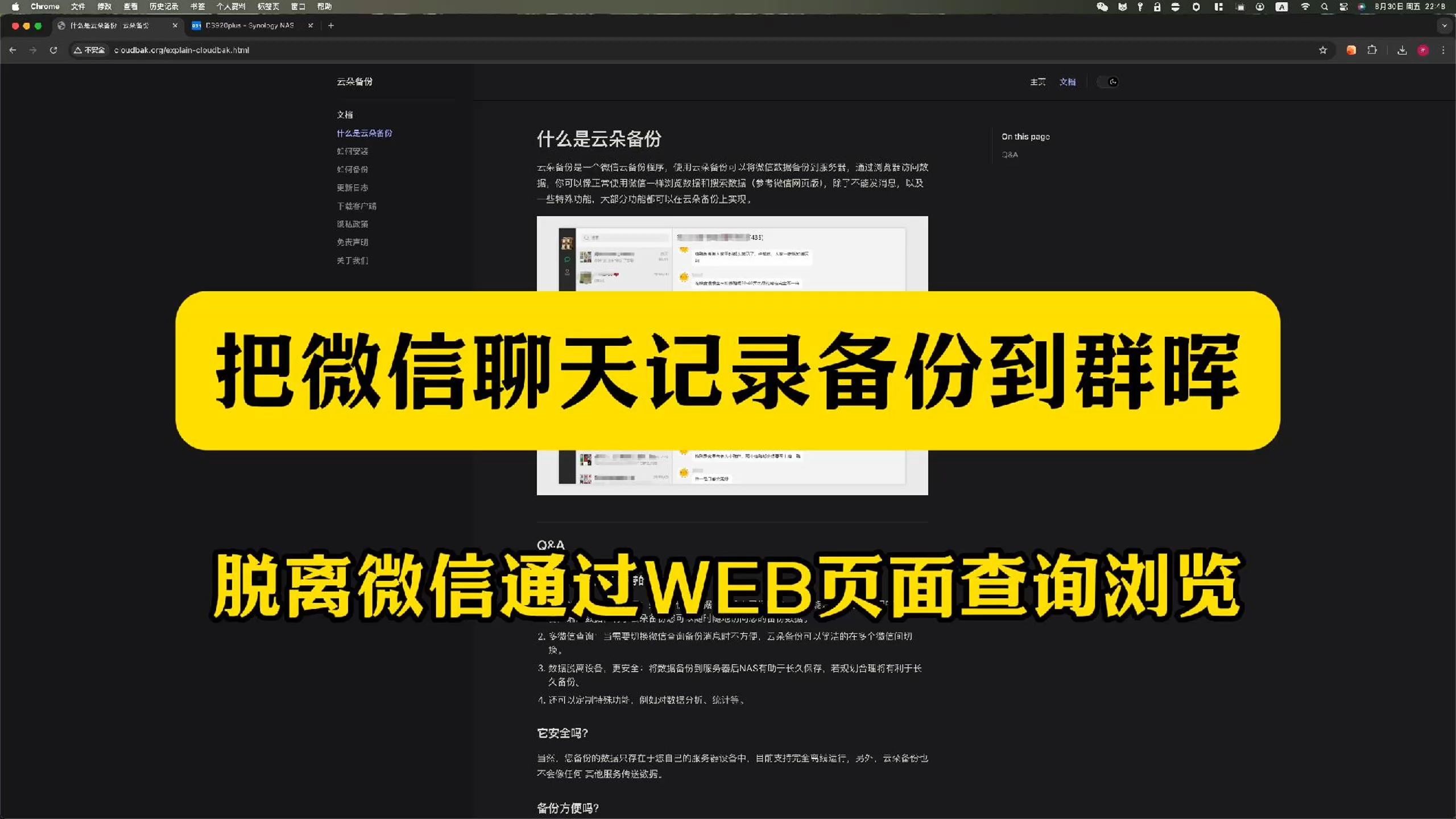1456x819 pixels.
Task: Select 文档 top navigation menu item
Action: pos(1067,81)
